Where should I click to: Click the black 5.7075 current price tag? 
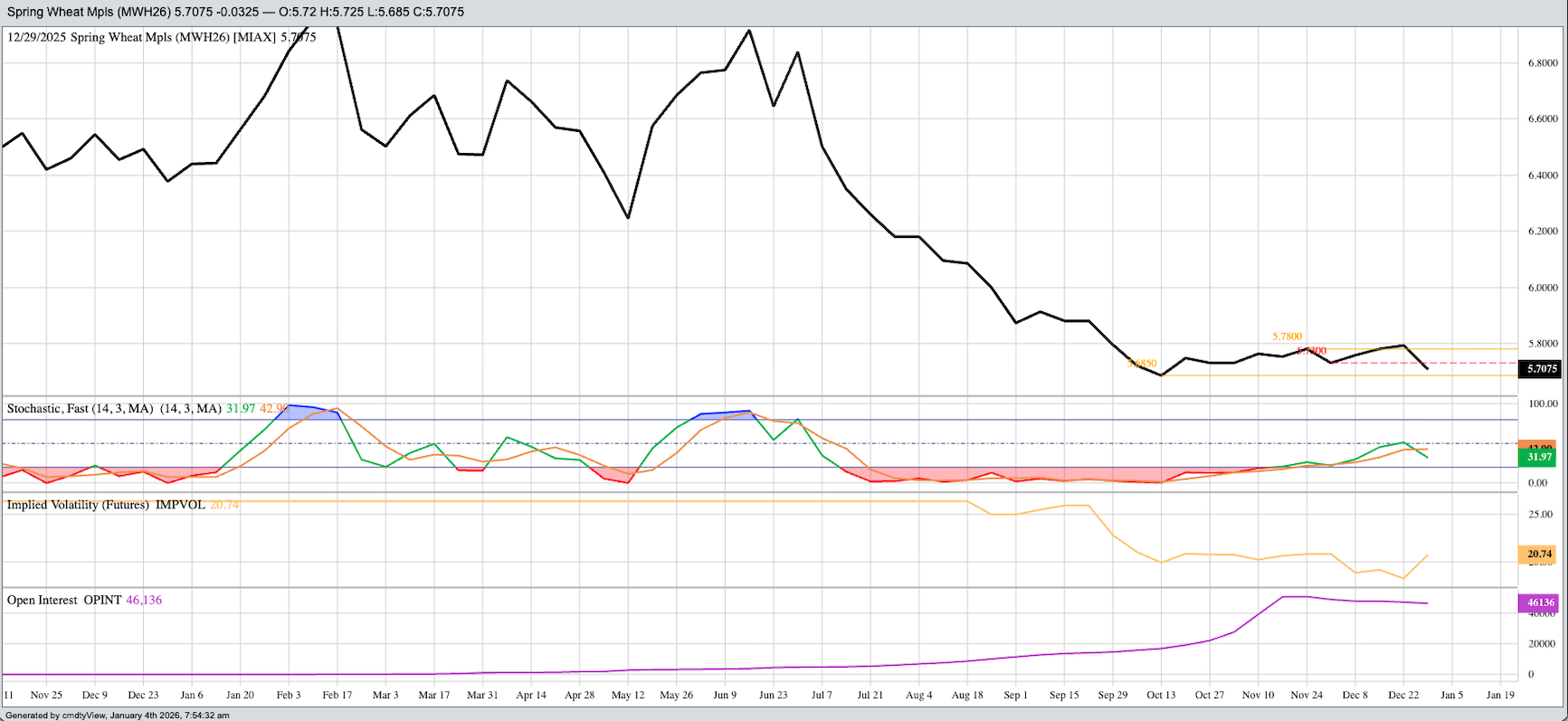point(1542,369)
